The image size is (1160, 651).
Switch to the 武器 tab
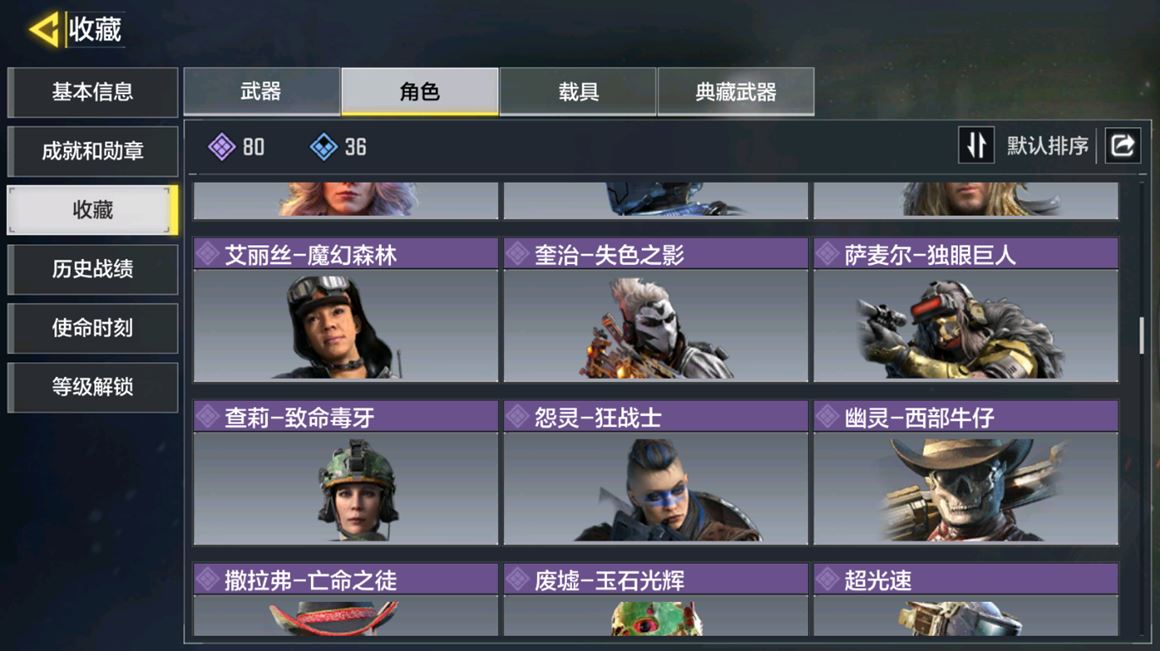pos(261,91)
